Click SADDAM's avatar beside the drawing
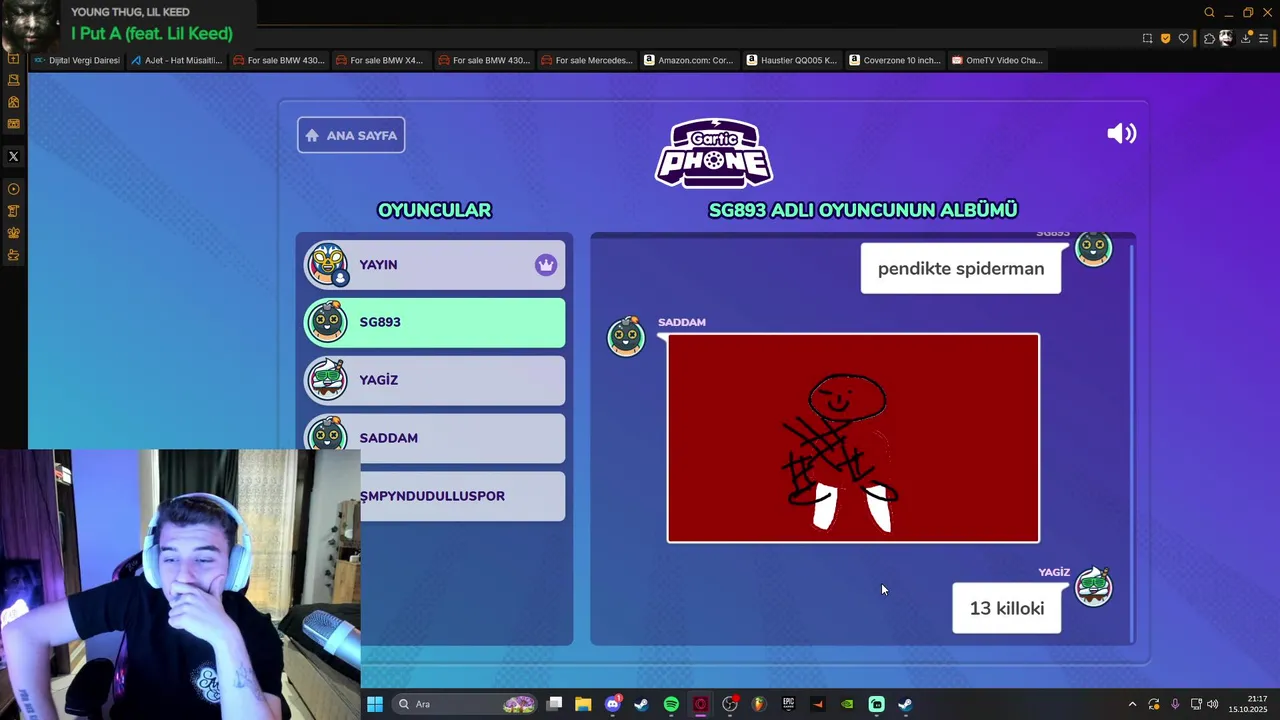 coord(626,336)
